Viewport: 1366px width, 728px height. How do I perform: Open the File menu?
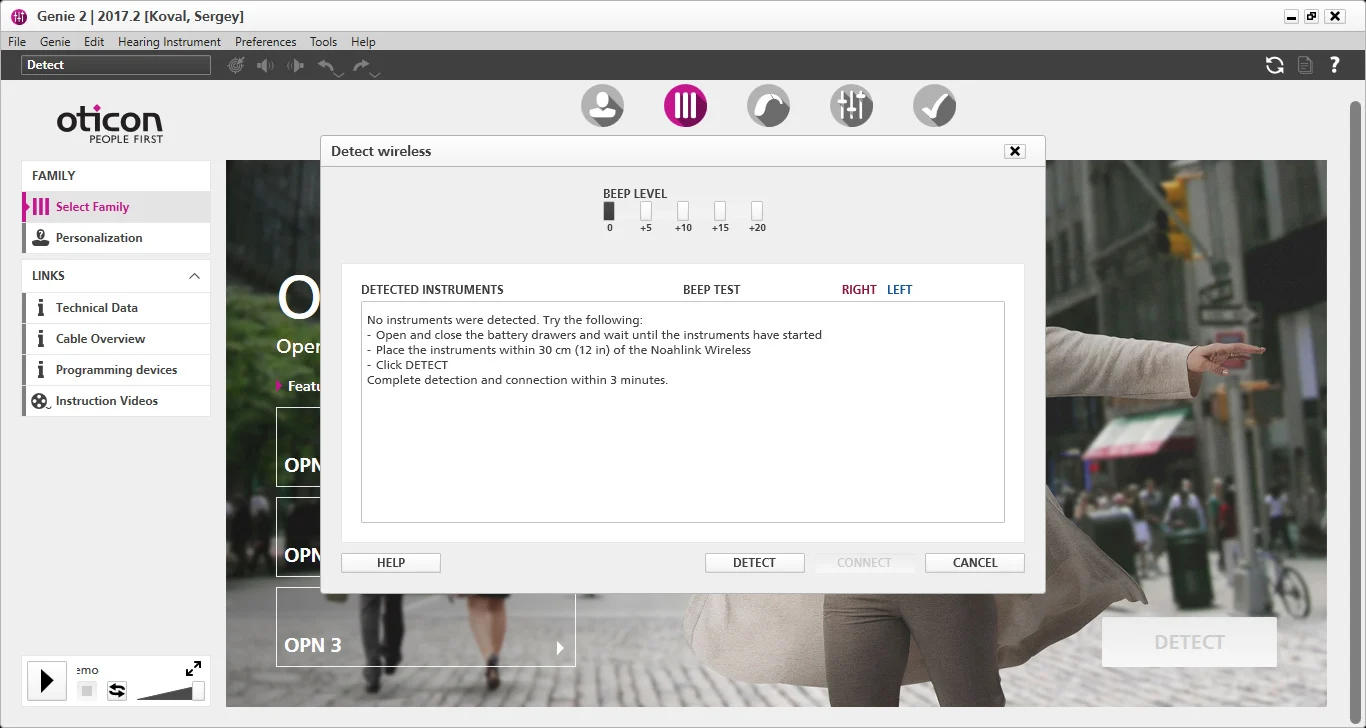(17, 42)
